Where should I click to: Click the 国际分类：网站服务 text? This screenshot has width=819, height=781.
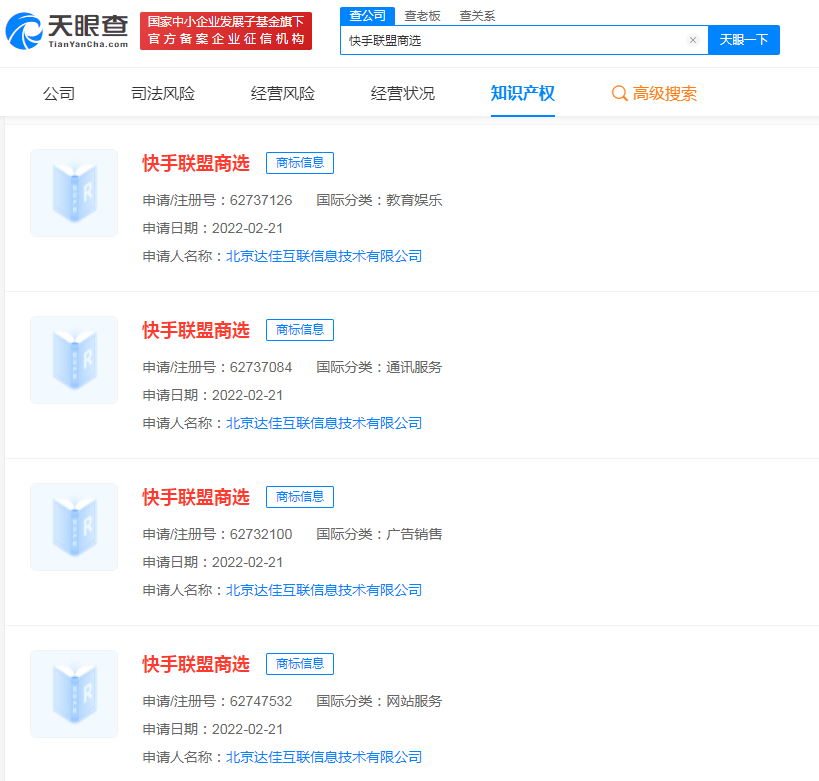tap(379, 701)
